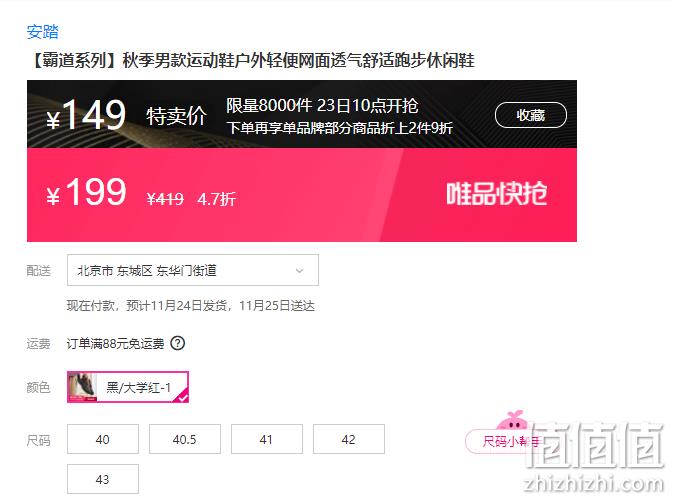Click the ¥199 current price
Image resolution: width=673 pixels, height=501 pixels.
click(x=86, y=192)
